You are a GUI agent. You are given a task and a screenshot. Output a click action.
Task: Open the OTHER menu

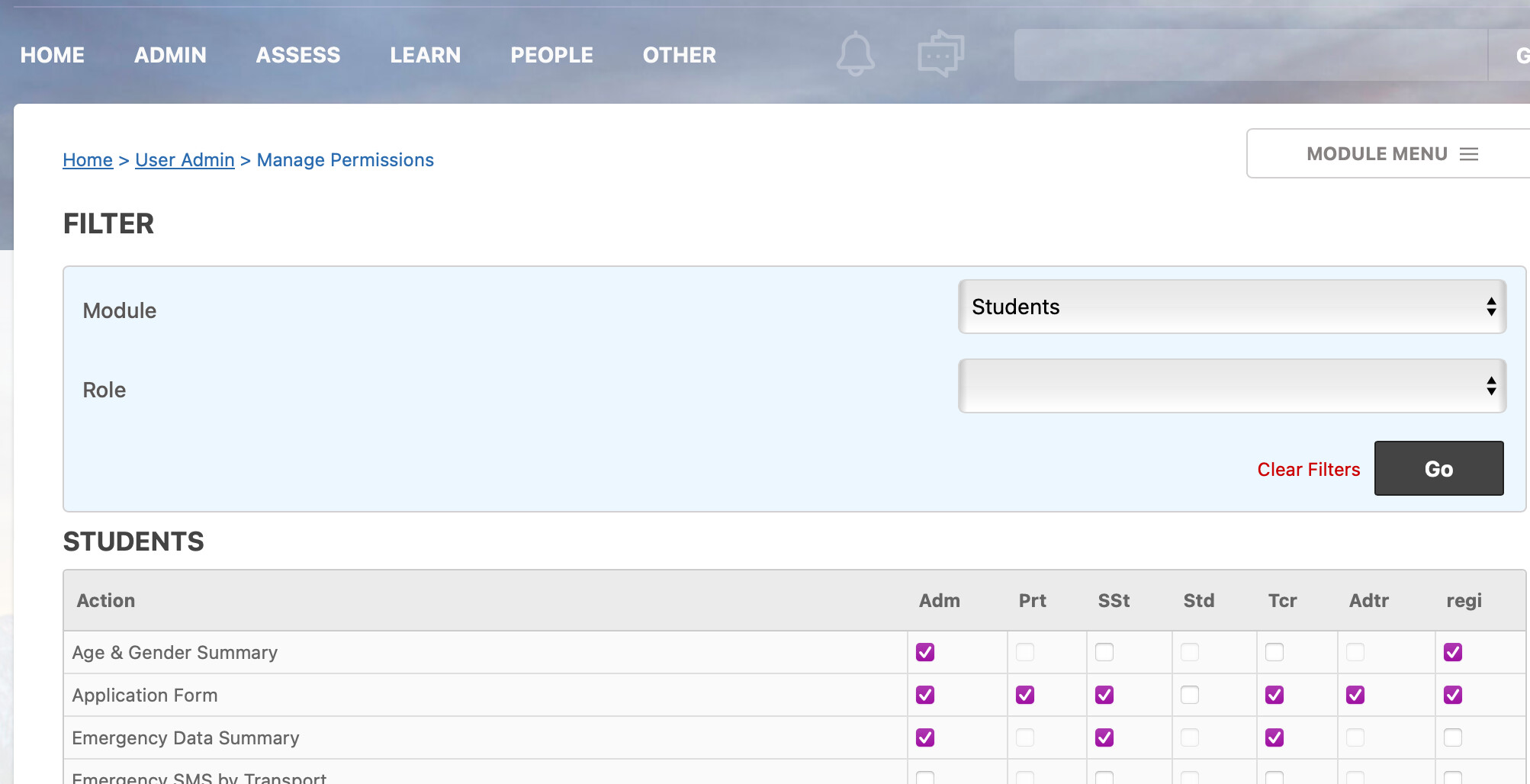pyautogui.click(x=680, y=55)
